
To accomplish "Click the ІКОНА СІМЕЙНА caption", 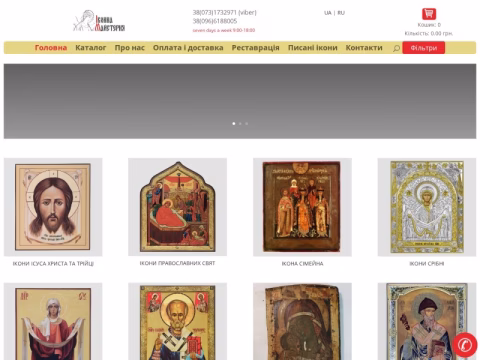I will 302,264.
